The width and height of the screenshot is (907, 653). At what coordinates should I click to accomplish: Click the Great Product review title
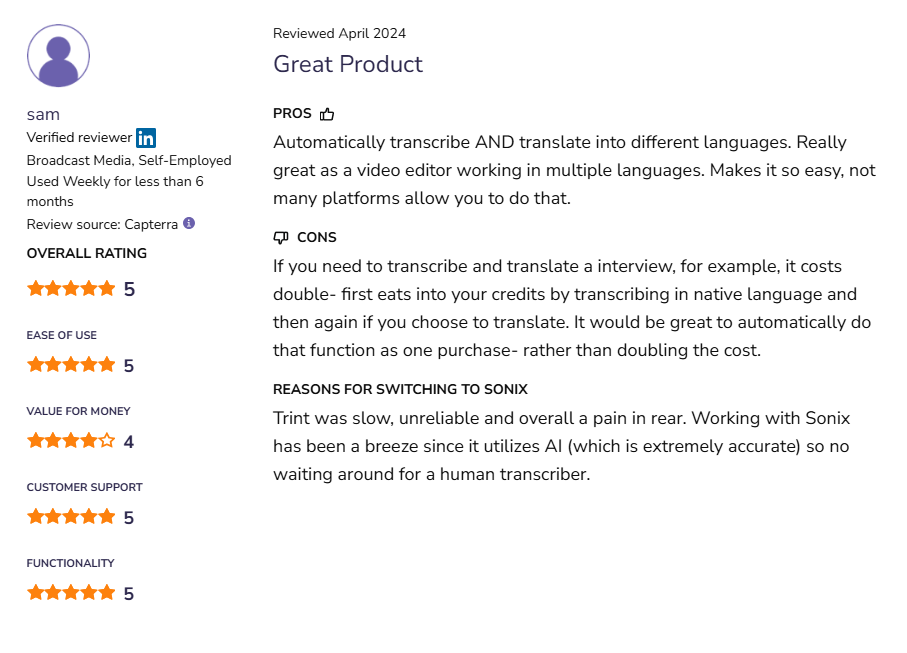click(348, 64)
